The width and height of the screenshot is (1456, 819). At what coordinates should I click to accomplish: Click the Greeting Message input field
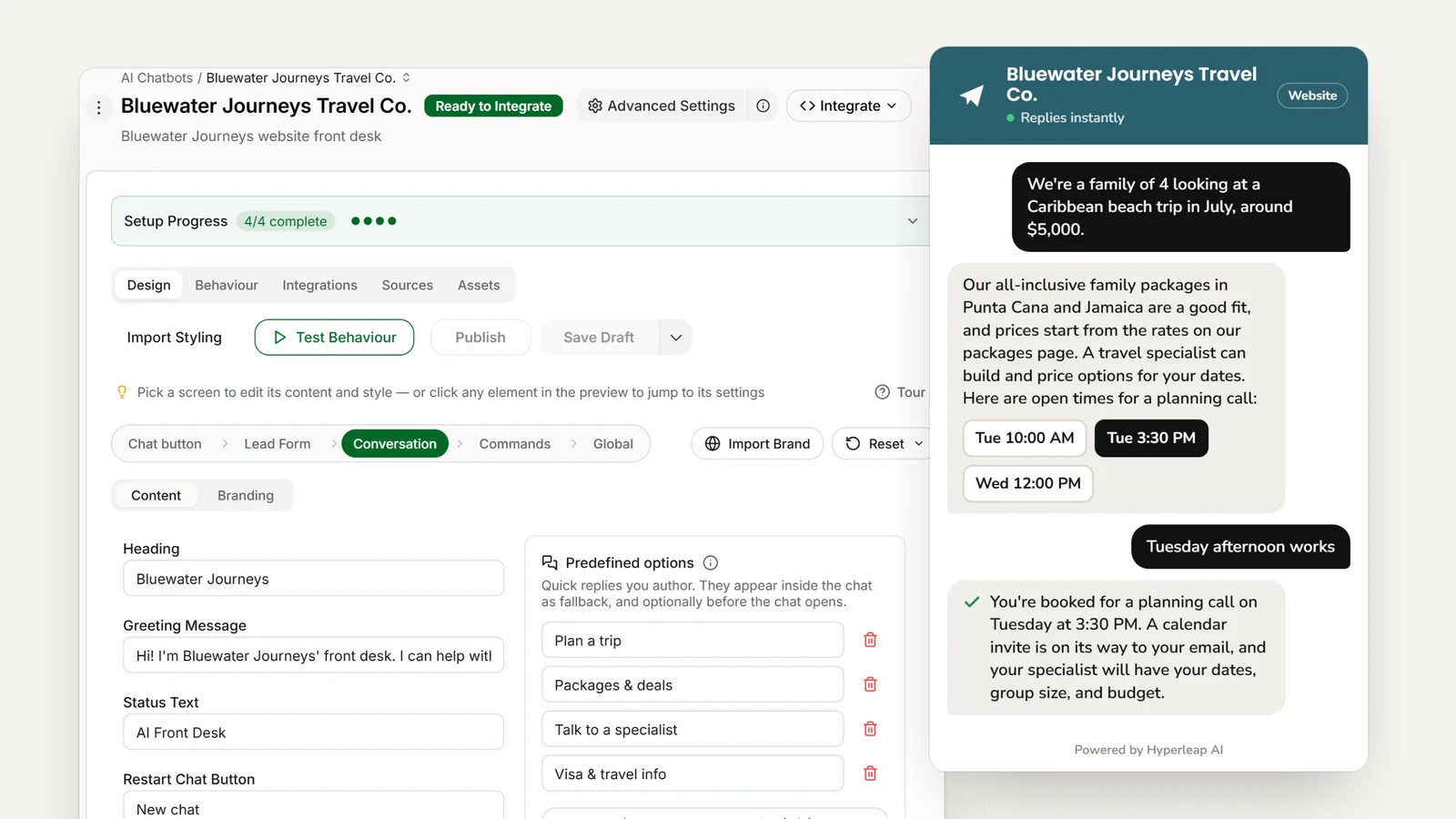pyautogui.click(x=313, y=655)
